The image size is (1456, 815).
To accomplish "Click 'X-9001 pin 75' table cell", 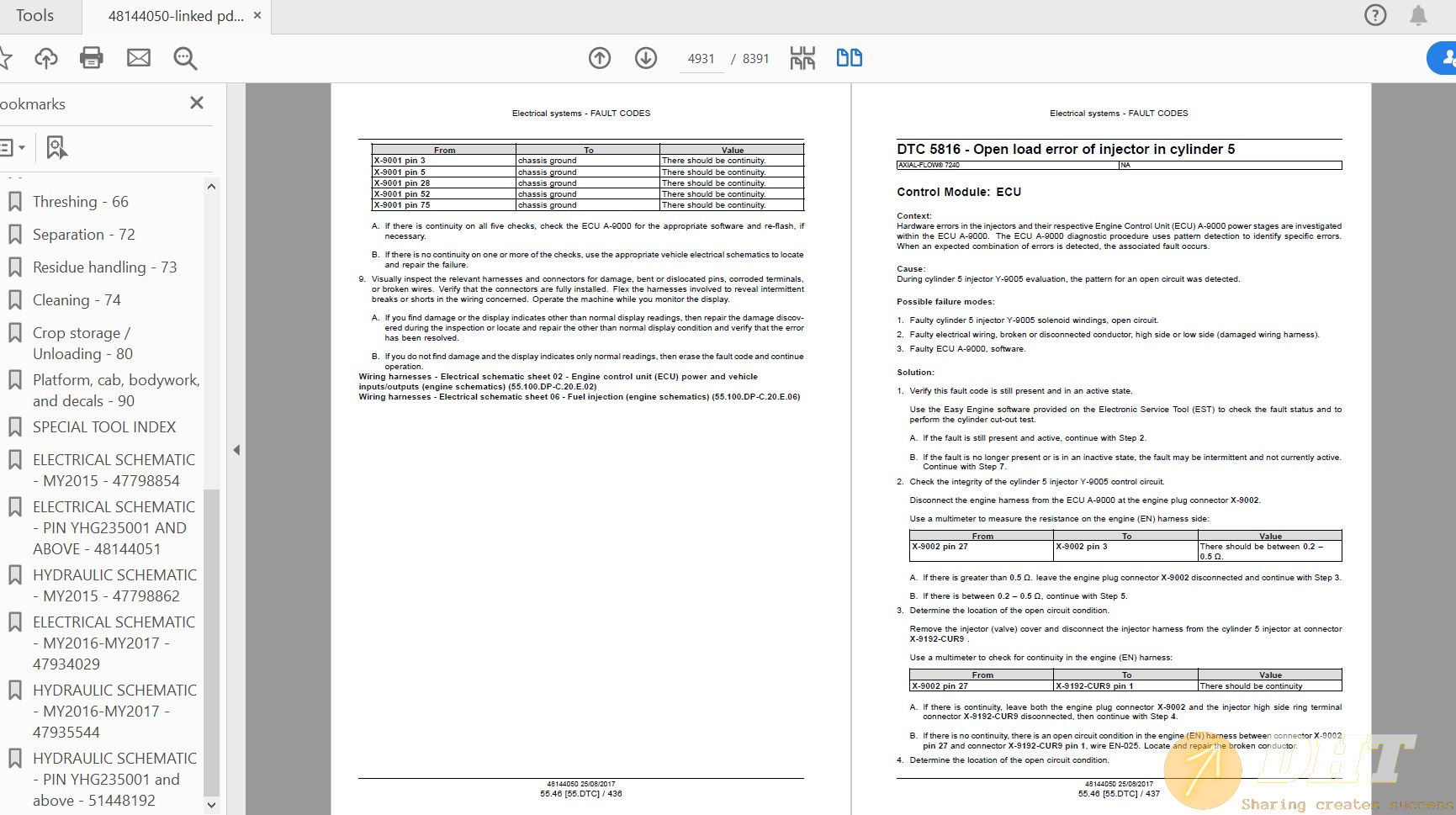I will click(x=444, y=205).
